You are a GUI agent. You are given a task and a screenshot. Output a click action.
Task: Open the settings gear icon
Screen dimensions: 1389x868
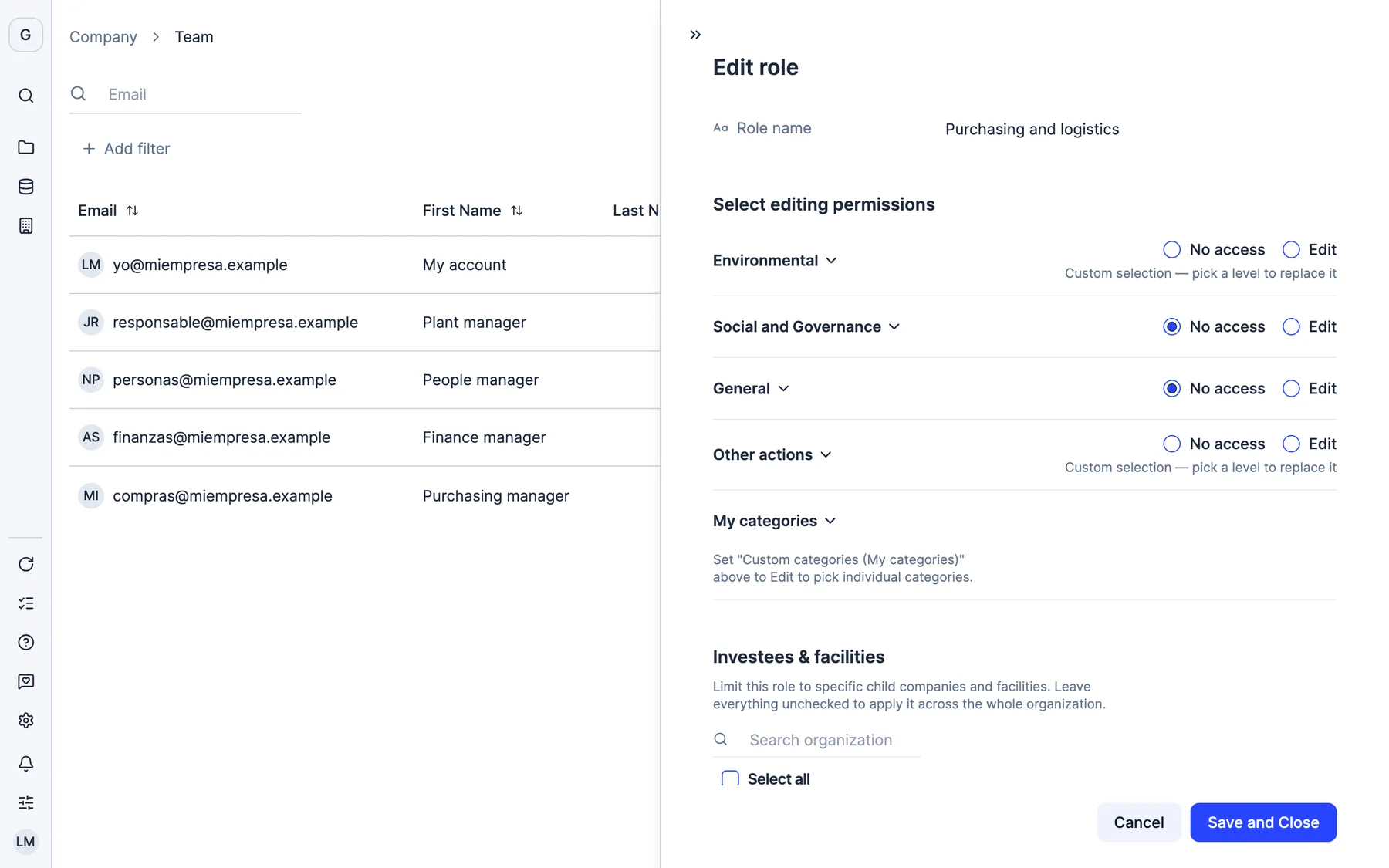point(25,721)
